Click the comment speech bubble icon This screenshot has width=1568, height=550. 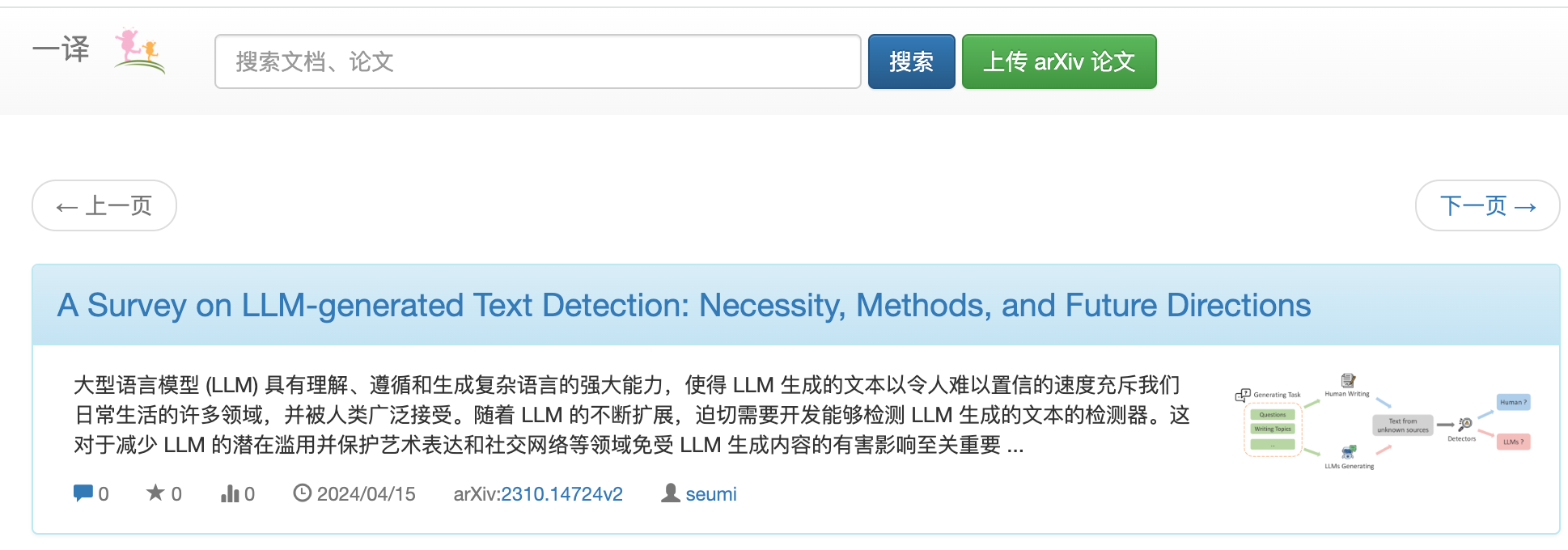(83, 493)
